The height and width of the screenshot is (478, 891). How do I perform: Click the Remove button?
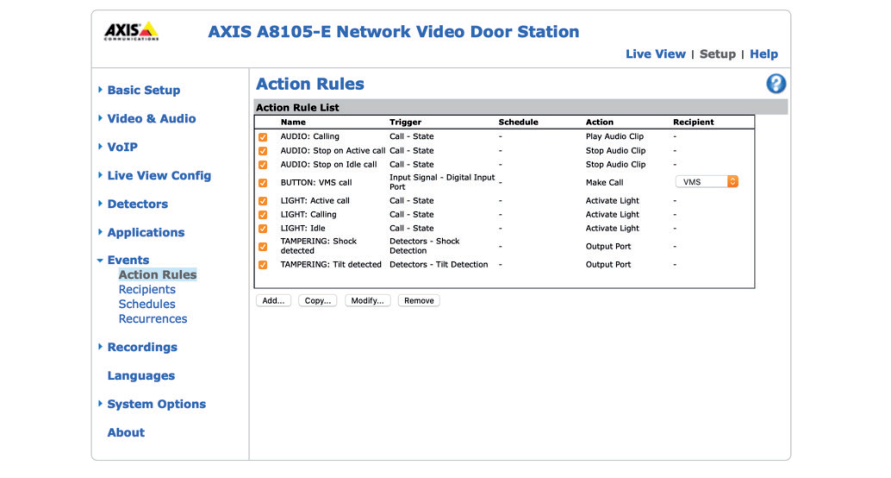click(419, 301)
